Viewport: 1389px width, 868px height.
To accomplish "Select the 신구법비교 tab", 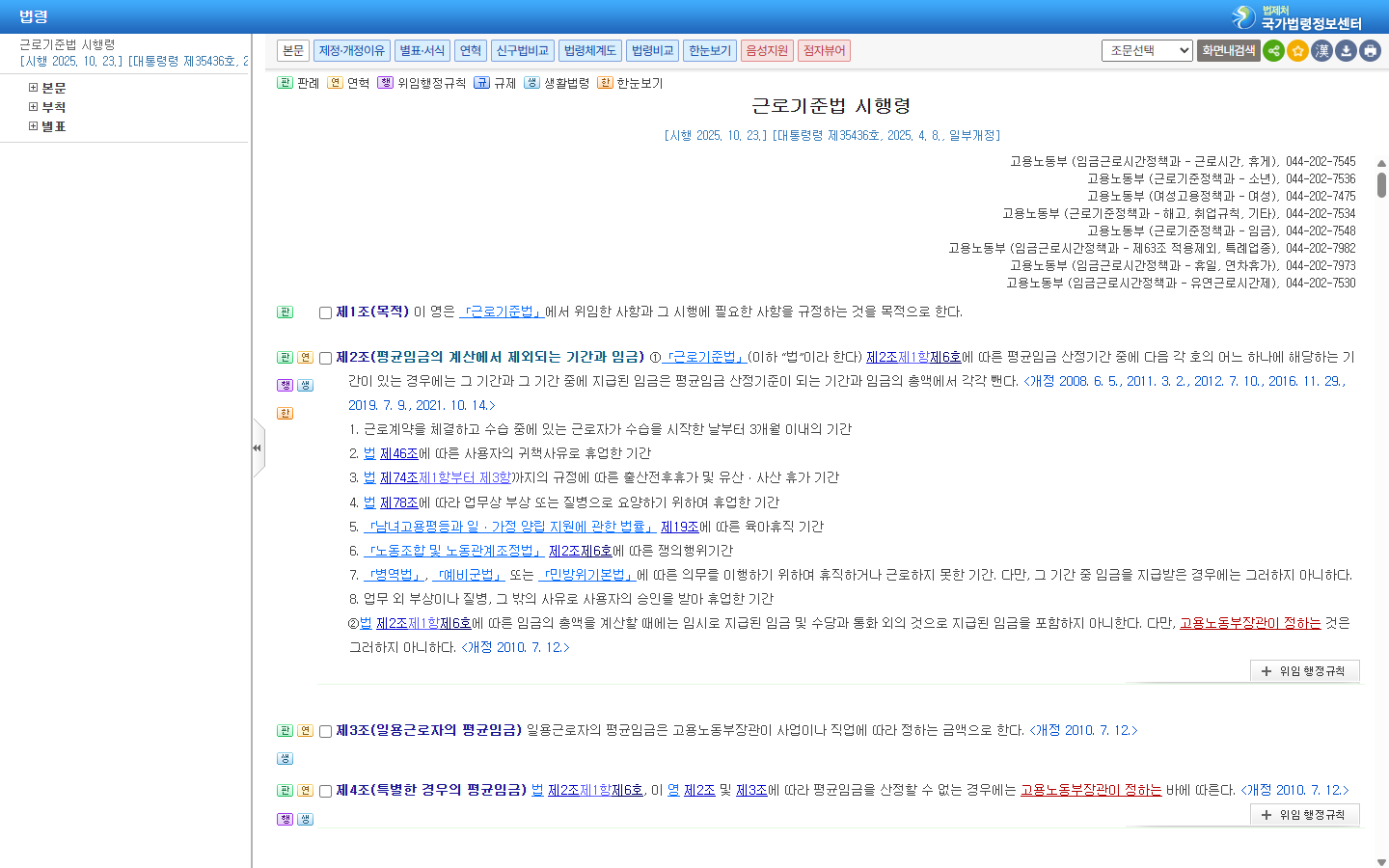I will tap(523, 51).
